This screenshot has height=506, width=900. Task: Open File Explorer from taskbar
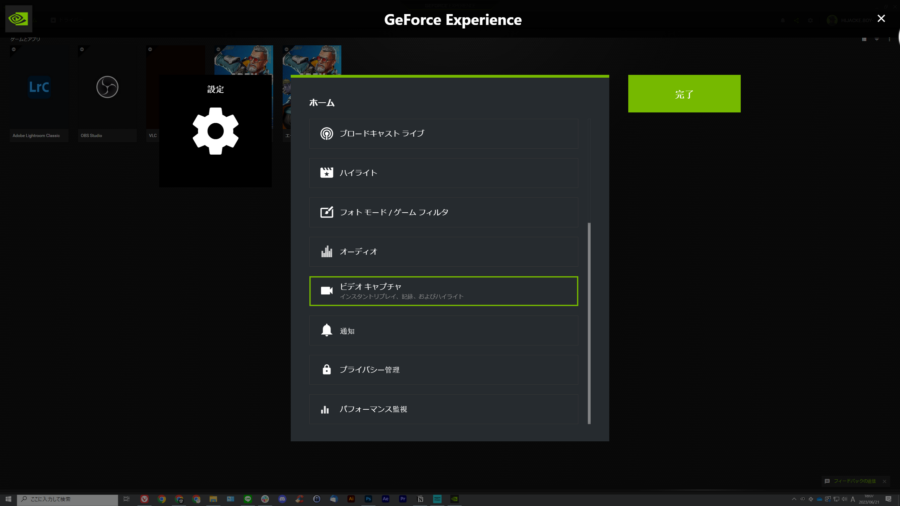213,499
